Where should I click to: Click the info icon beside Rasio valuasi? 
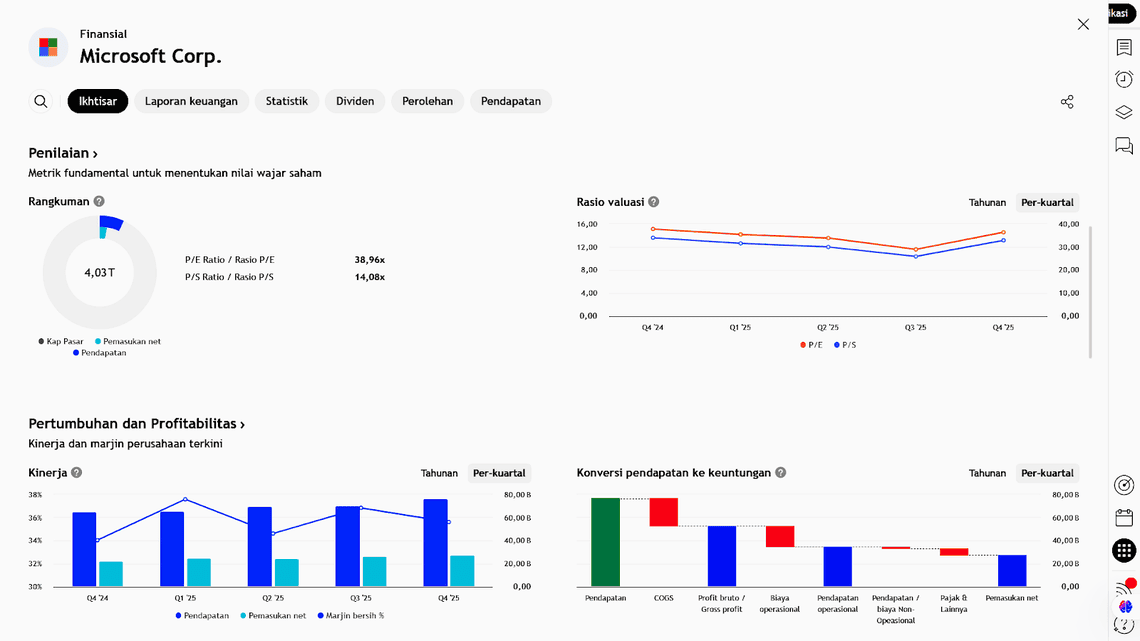point(654,202)
